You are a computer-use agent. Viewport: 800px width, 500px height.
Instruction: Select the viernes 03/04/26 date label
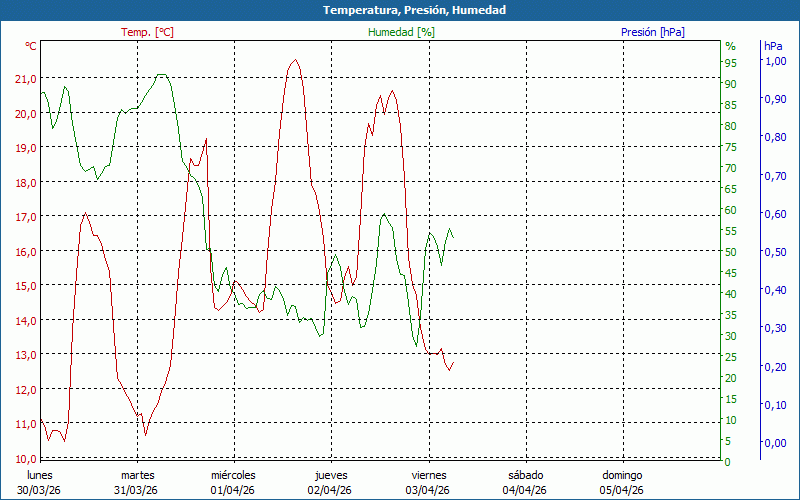point(428,482)
